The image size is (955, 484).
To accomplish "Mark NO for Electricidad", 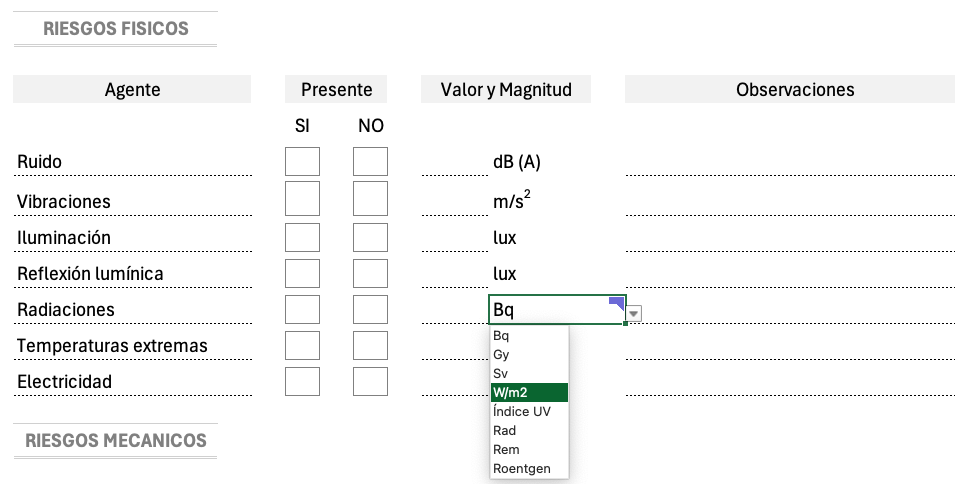I will 370,382.
